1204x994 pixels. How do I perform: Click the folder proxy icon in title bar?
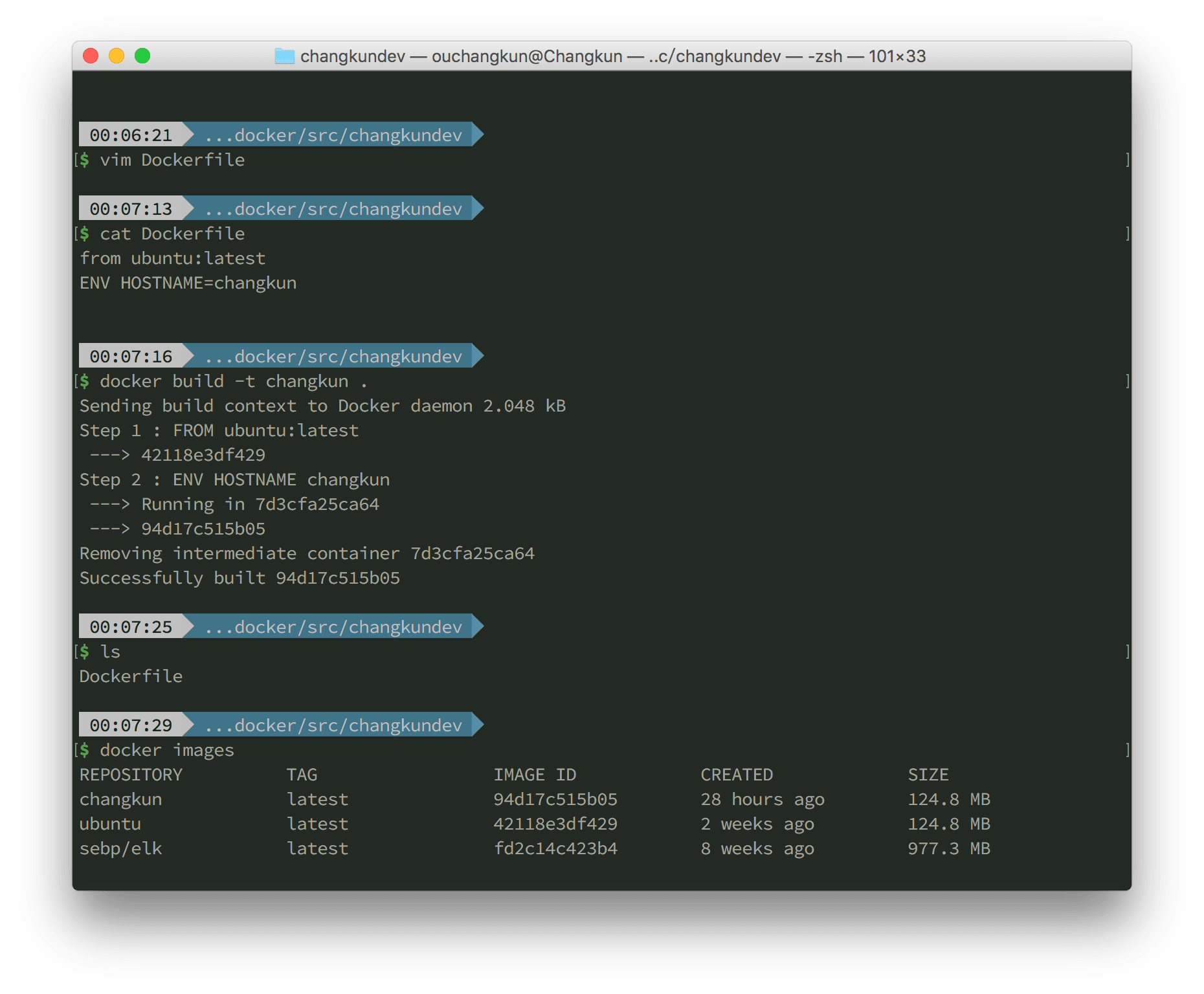[x=284, y=56]
